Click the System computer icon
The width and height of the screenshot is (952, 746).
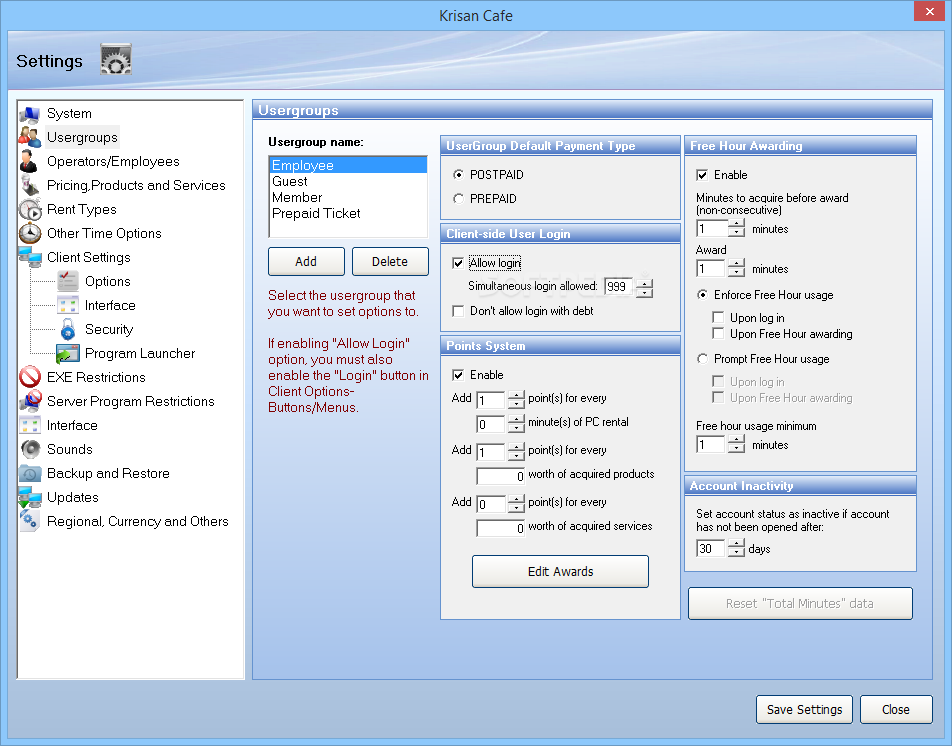pos(30,114)
